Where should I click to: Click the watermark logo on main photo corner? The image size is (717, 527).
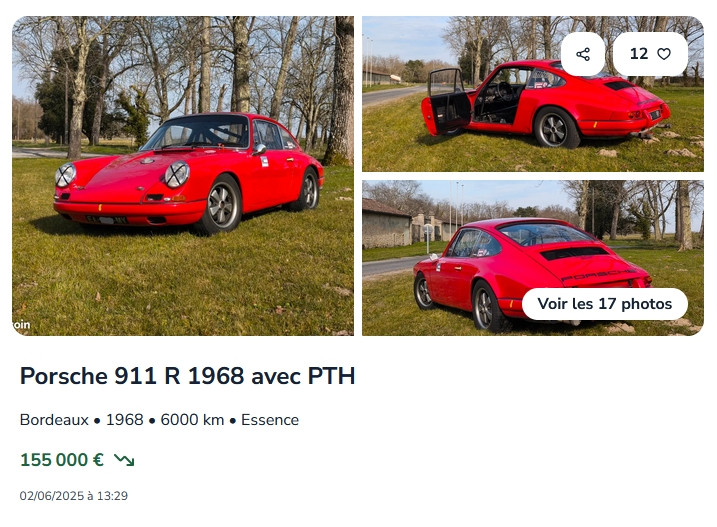(x=21, y=325)
